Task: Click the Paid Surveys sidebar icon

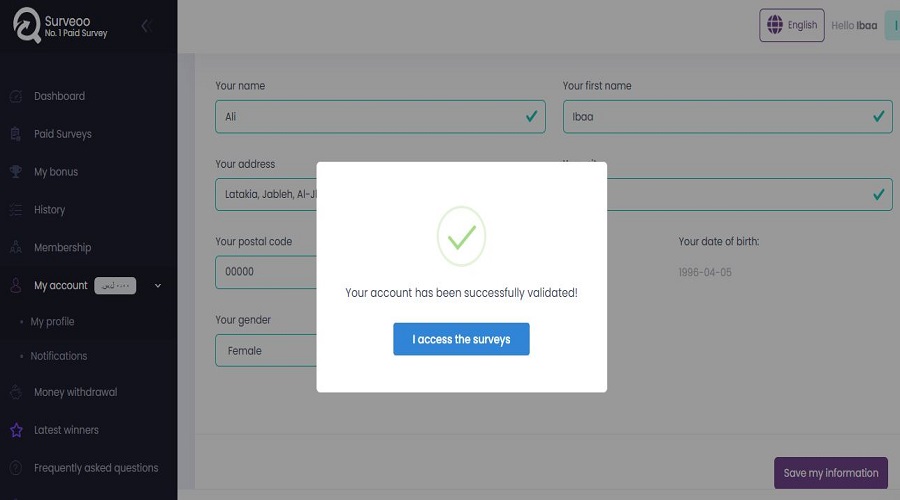Action: 16,134
